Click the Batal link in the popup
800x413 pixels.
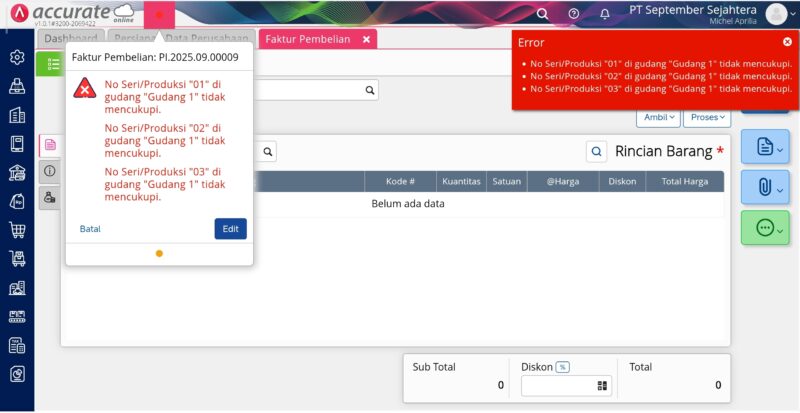(90, 229)
